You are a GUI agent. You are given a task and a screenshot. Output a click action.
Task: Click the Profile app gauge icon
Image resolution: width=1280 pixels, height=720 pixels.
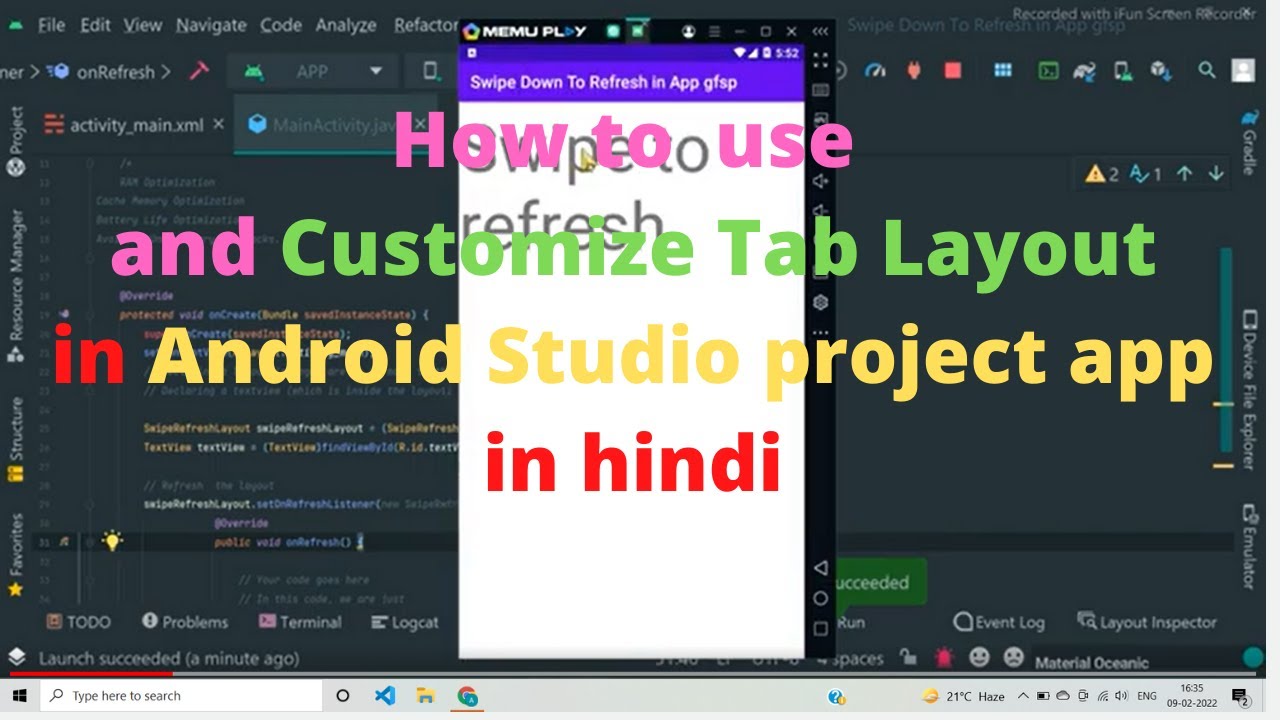(x=875, y=70)
